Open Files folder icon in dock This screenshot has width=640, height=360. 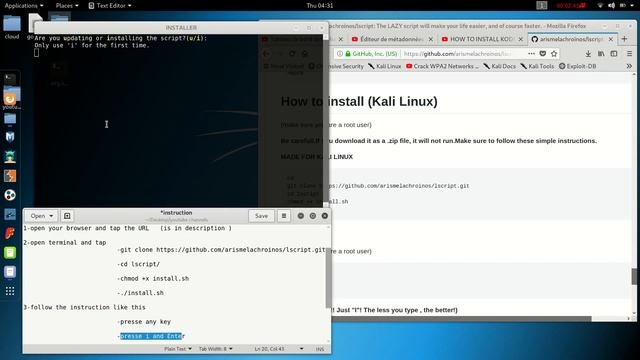pos(10,119)
